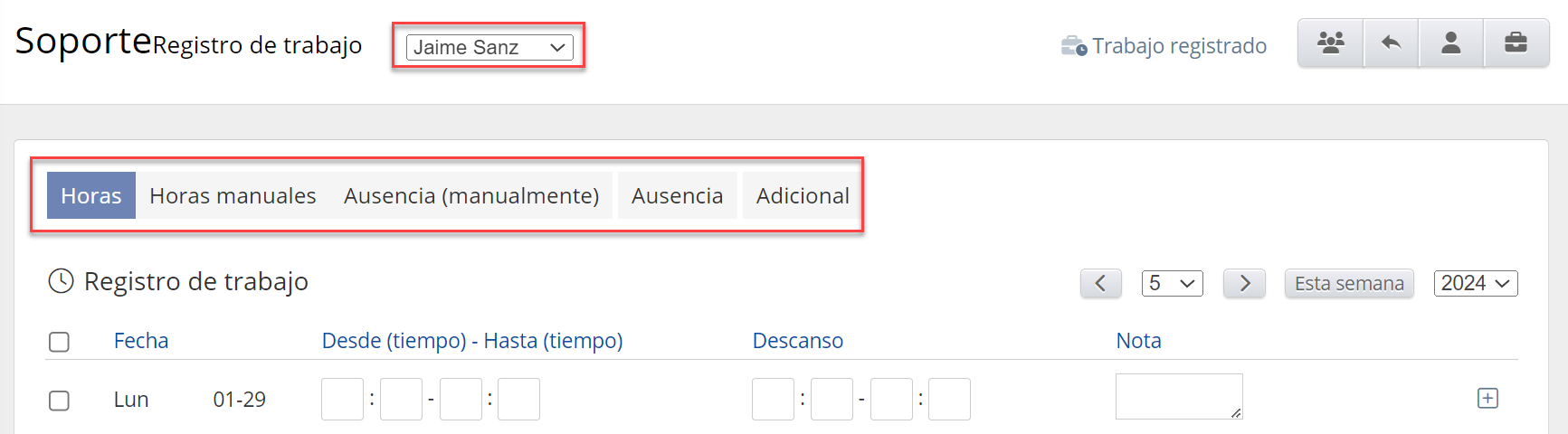
Task: Click the Nota text area for Monday
Action: click(x=1178, y=396)
